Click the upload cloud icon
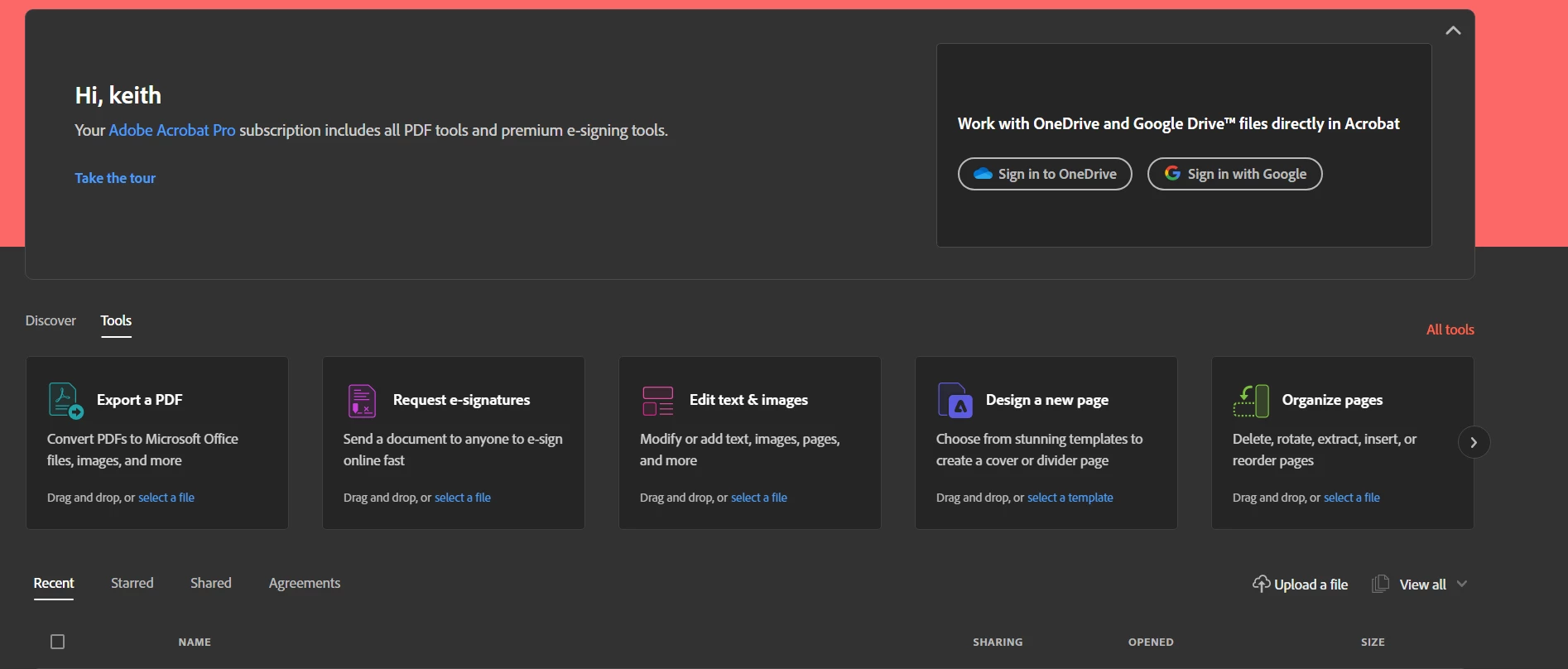This screenshot has width=1568, height=669. coord(1261,584)
